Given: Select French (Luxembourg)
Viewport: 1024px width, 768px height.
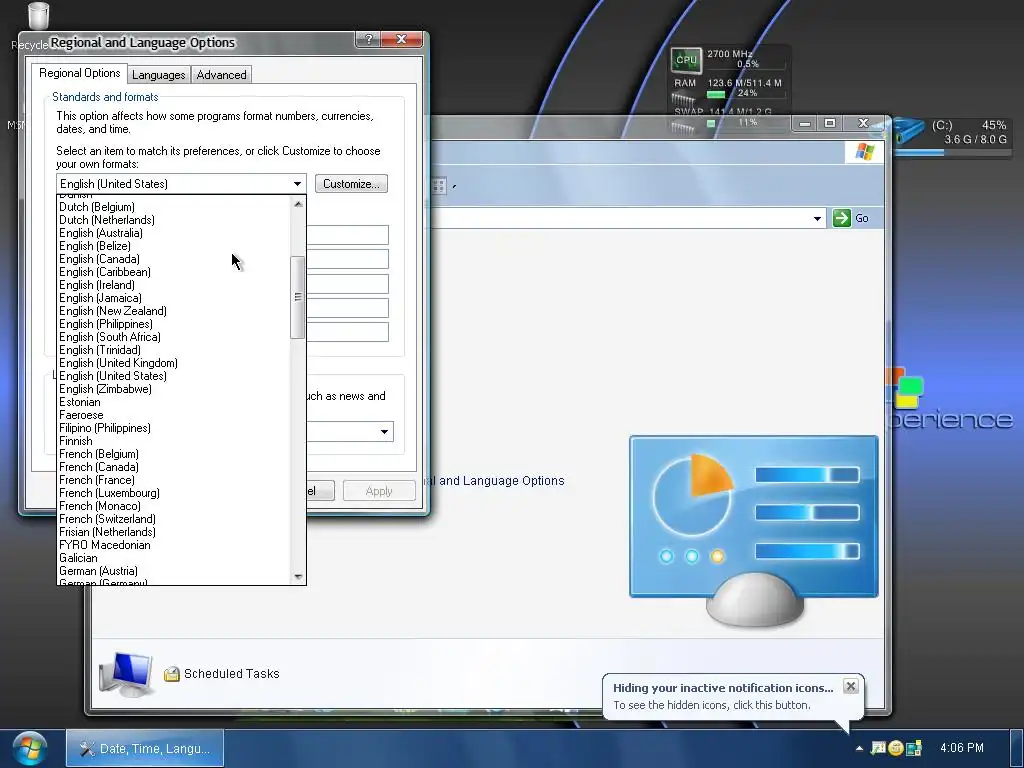Looking at the screenshot, I should 174,493.
